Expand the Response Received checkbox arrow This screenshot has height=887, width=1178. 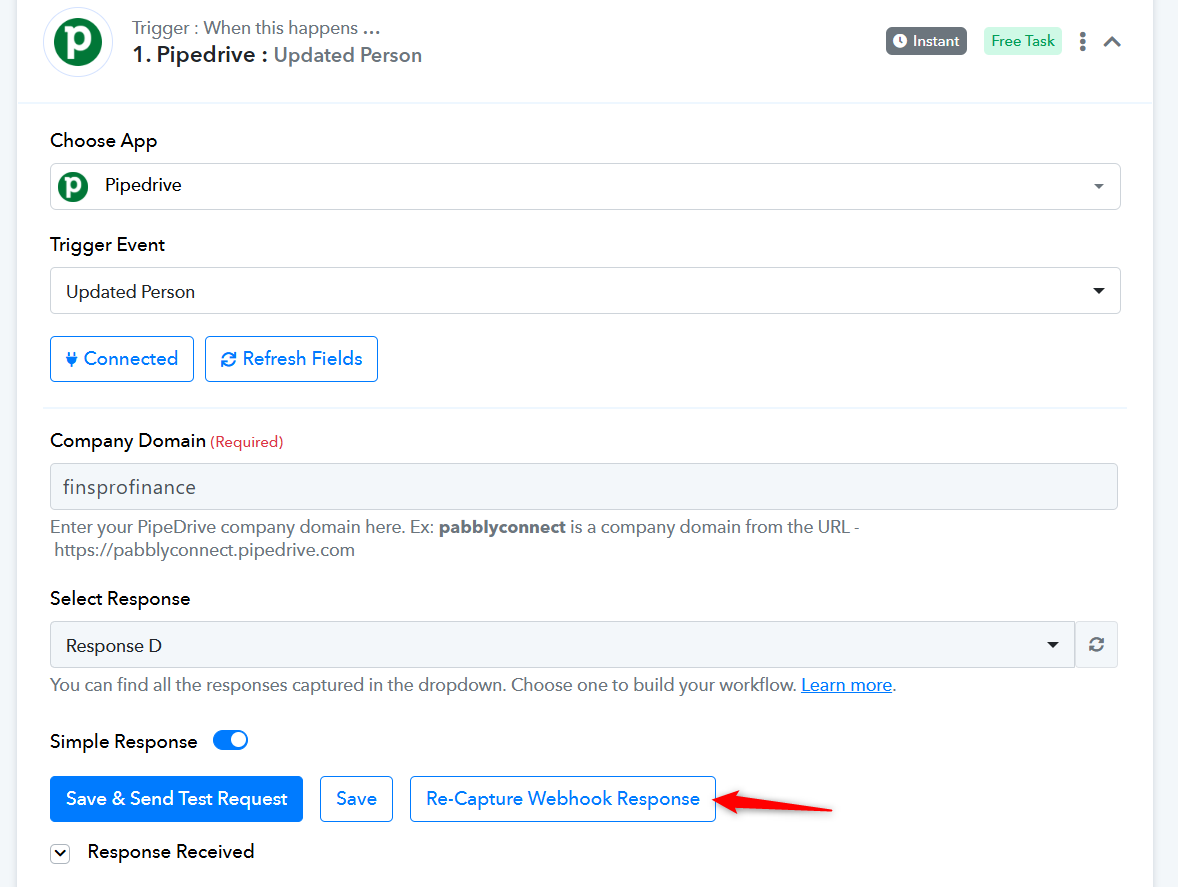click(x=60, y=853)
